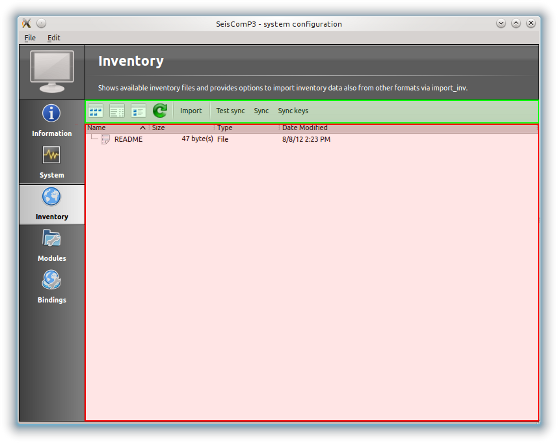558x443 pixels.
Task: Open the System panel in sidebar
Action: point(52,162)
